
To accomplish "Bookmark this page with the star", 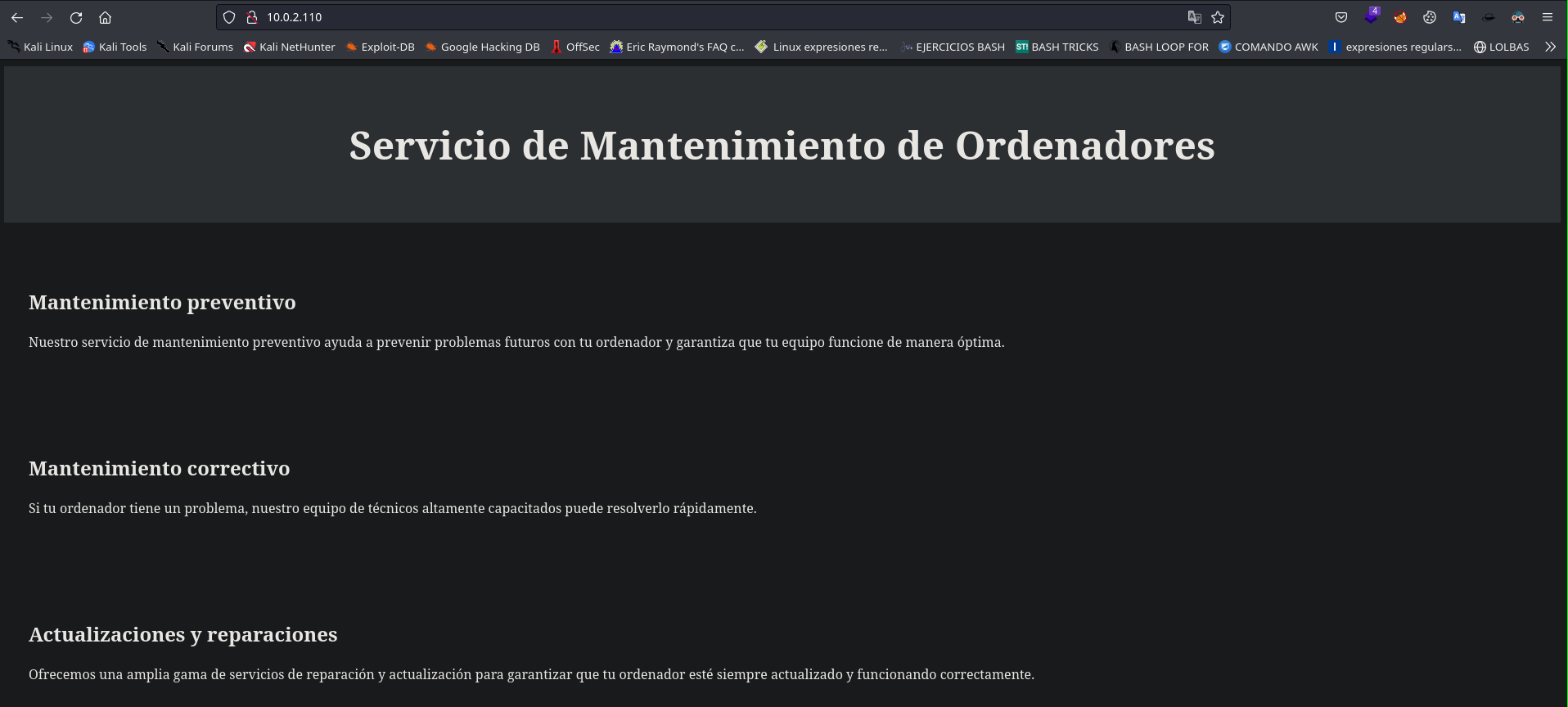I will click(x=1218, y=17).
